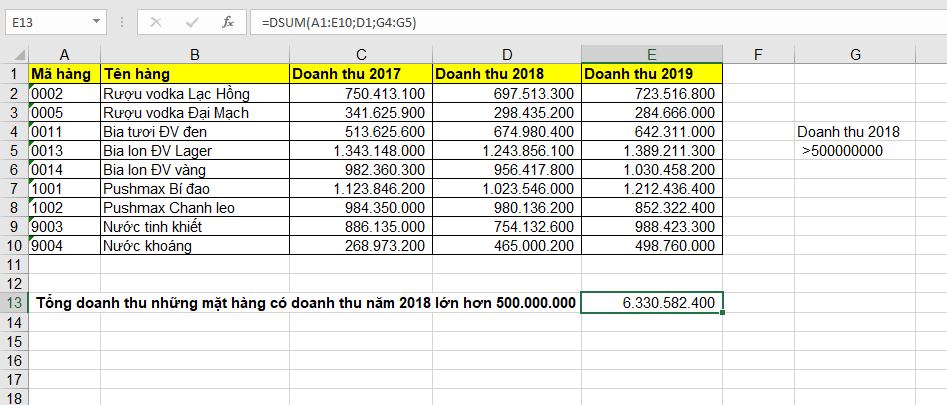Select the 'Bia lon ĐV Lager' cell

195,151
